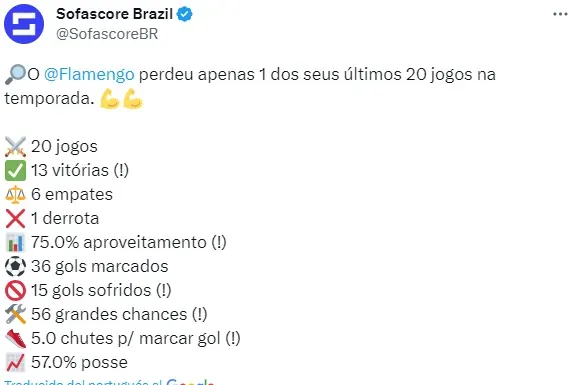Click the hammer and wrench emoji
The width and height of the screenshot is (585, 385).
[x=15, y=314]
